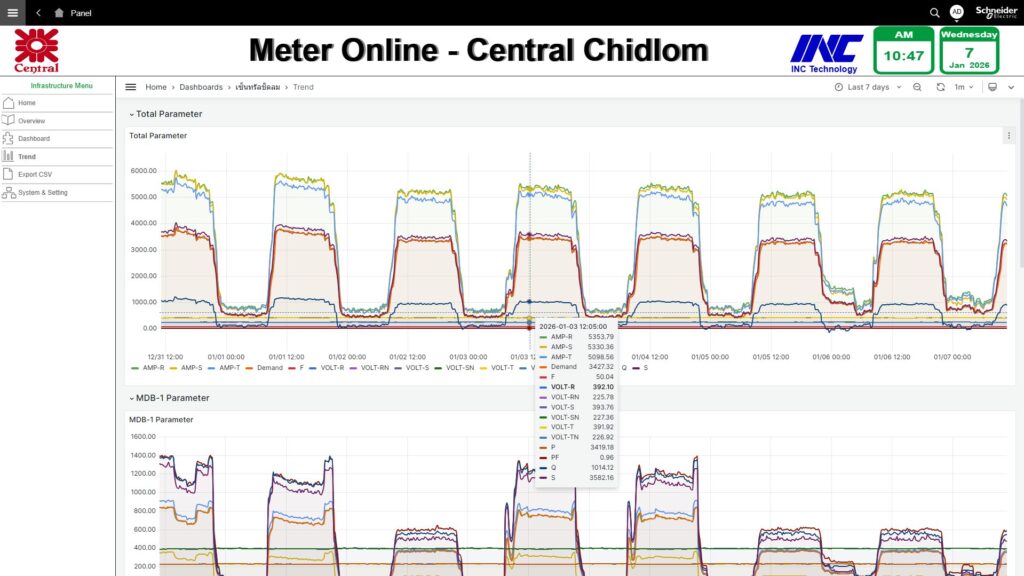
Task: Click the Home icon in Infrastructure Menu
Action: (8, 103)
